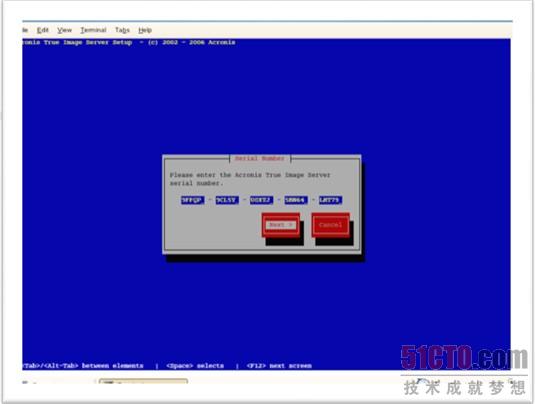Select the third serial number field
535x404 pixels.
coord(261,200)
